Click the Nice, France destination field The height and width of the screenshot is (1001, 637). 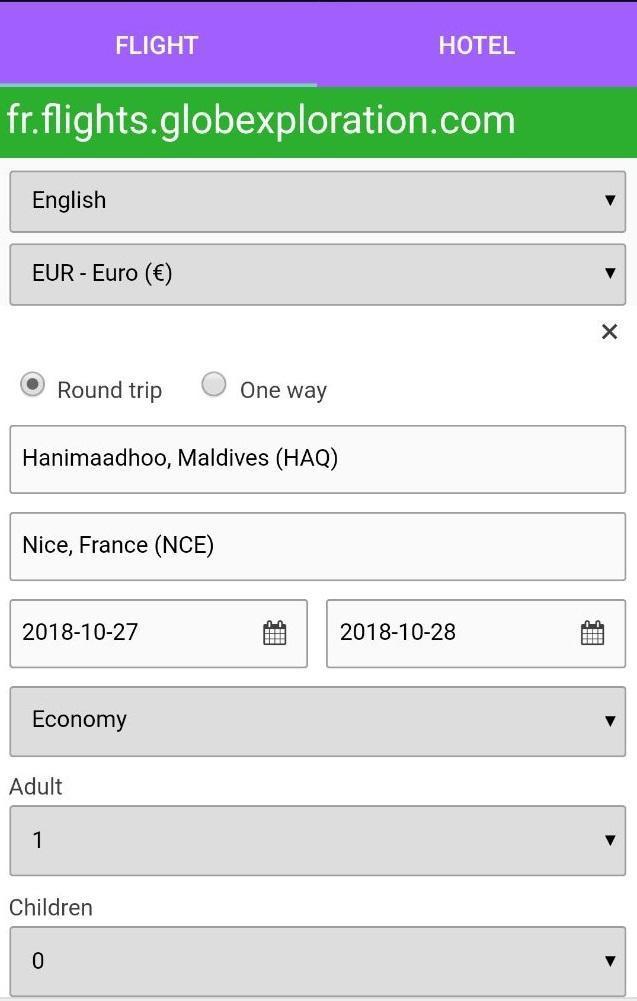(317, 546)
